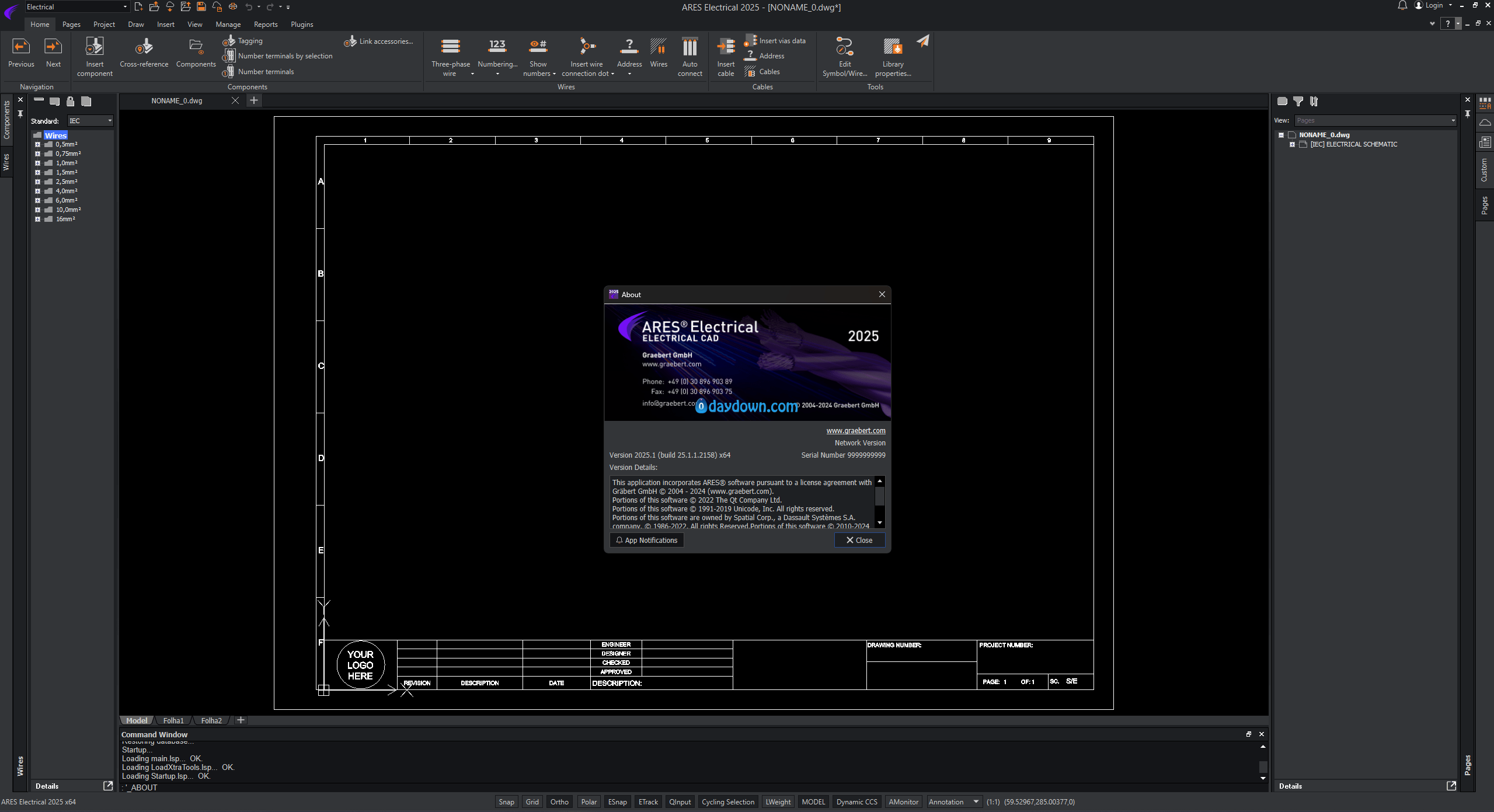Click Insert vias data tool
The width and height of the screenshot is (1494, 812).
tap(775, 41)
